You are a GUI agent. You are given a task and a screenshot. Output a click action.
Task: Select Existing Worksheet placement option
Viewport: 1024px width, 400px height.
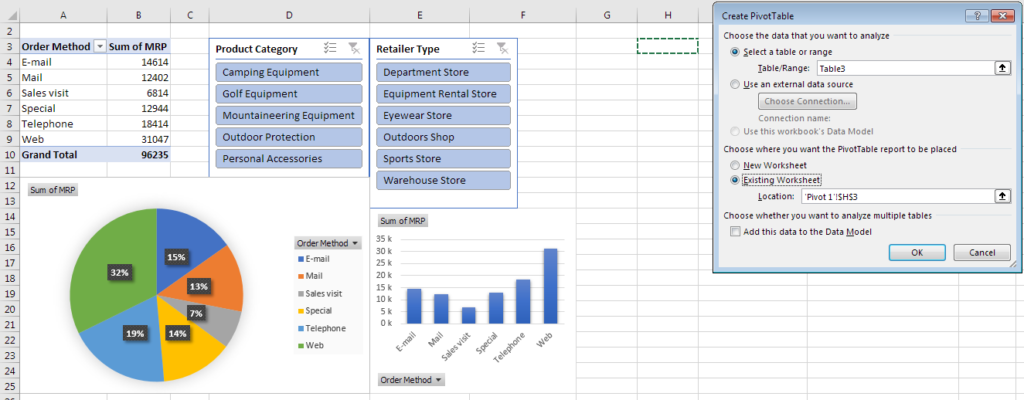(x=735, y=180)
